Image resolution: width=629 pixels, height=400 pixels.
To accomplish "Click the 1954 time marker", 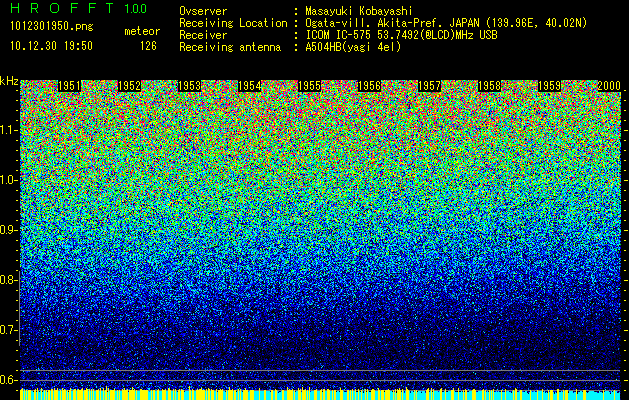I will pos(250,86).
